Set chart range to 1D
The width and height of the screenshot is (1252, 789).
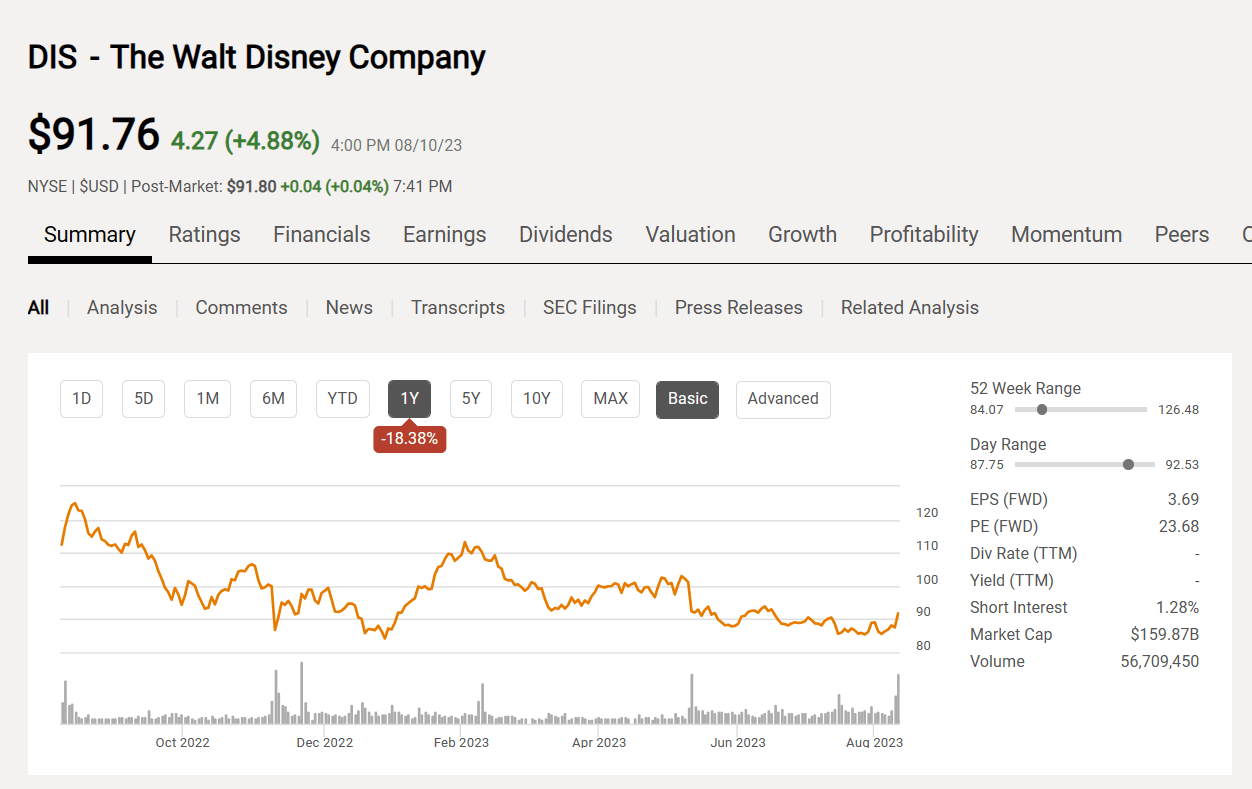[x=81, y=399]
